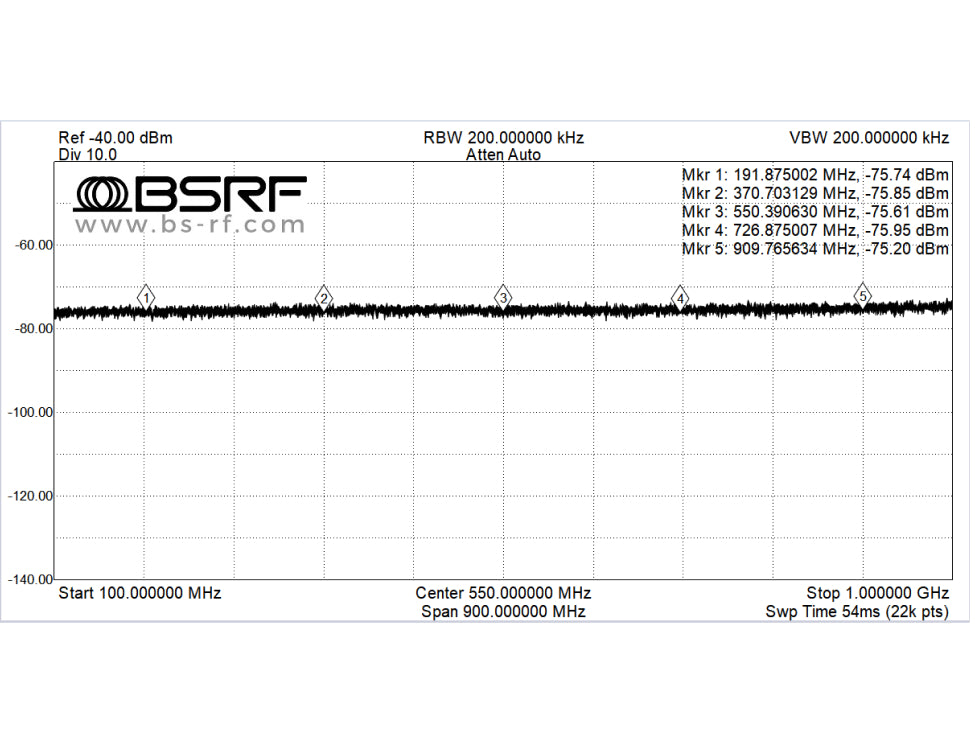The height and width of the screenshot is (750, 975).
Task: Select the Div 10.0 scale setting
Action: pos(88,155)
